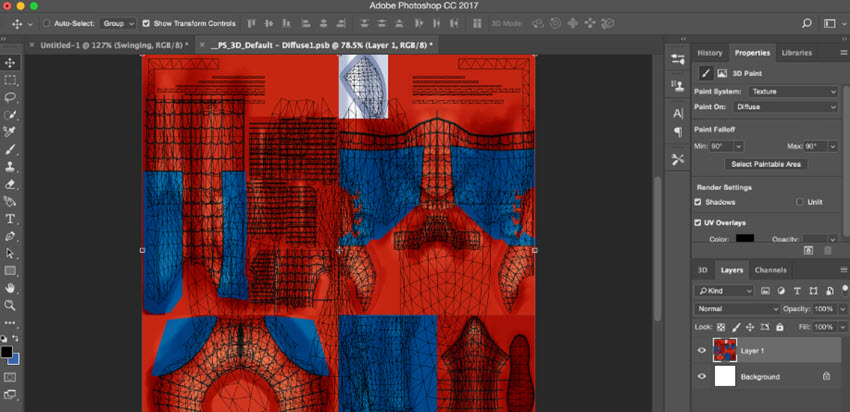
Task: Toggle lock transparent pixels
Action: pos(721,327)
